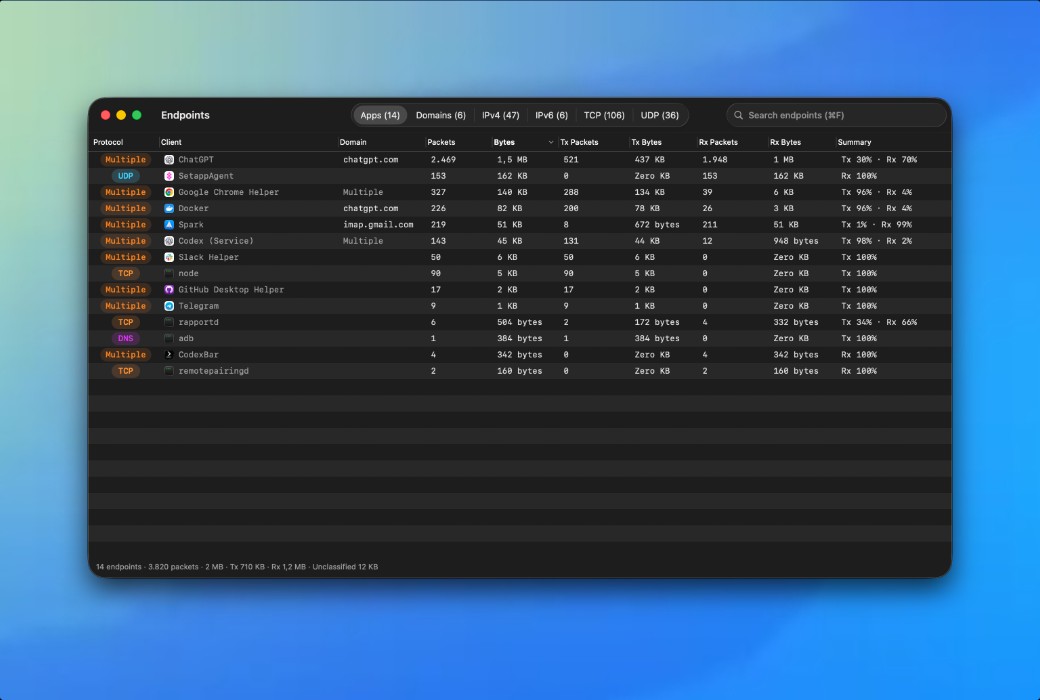Click the SetappAgent app icon
1040x700 pixels.
[x=169, y=176]
